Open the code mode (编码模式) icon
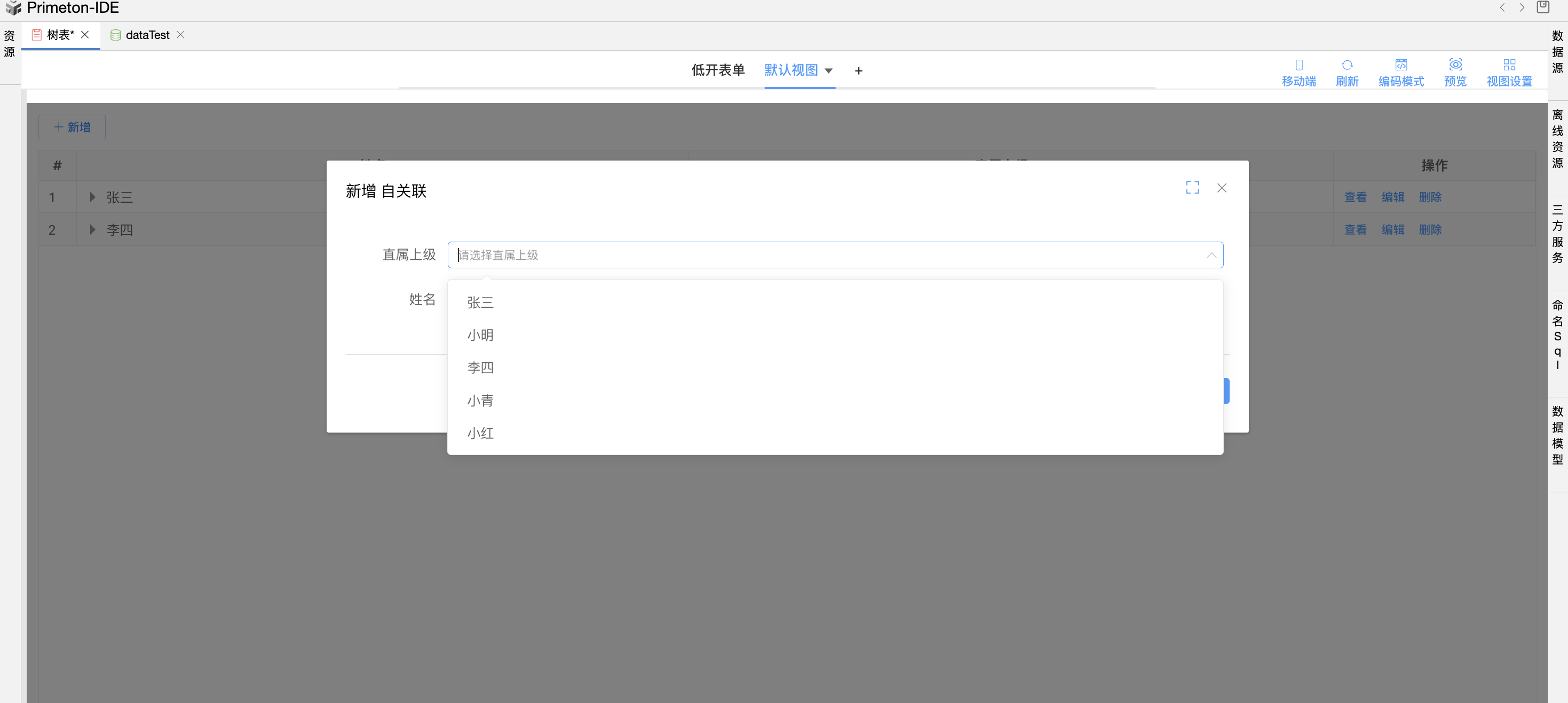This screenshot has width=1568, height=703. tap(1400, 65)
